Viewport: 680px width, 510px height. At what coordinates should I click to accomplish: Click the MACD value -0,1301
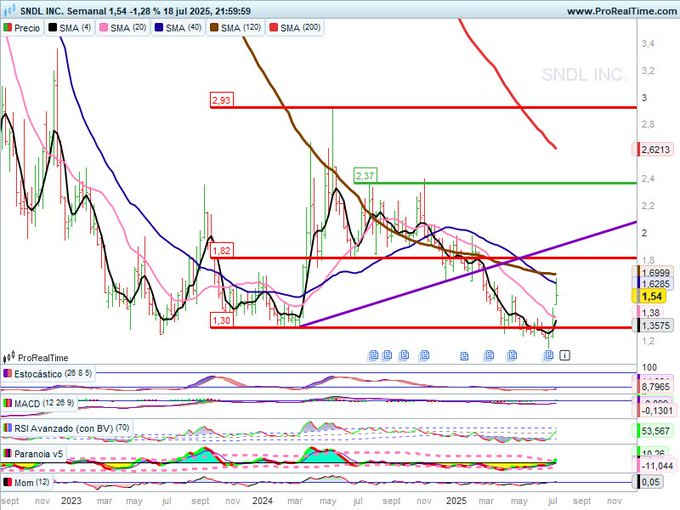[657, 410]
